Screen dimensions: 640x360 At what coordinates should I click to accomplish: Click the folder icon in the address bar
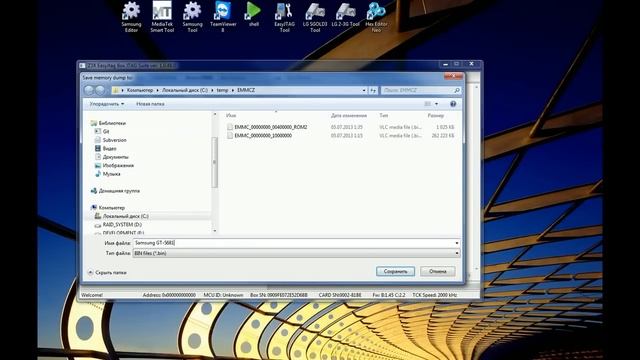[116, 90]
